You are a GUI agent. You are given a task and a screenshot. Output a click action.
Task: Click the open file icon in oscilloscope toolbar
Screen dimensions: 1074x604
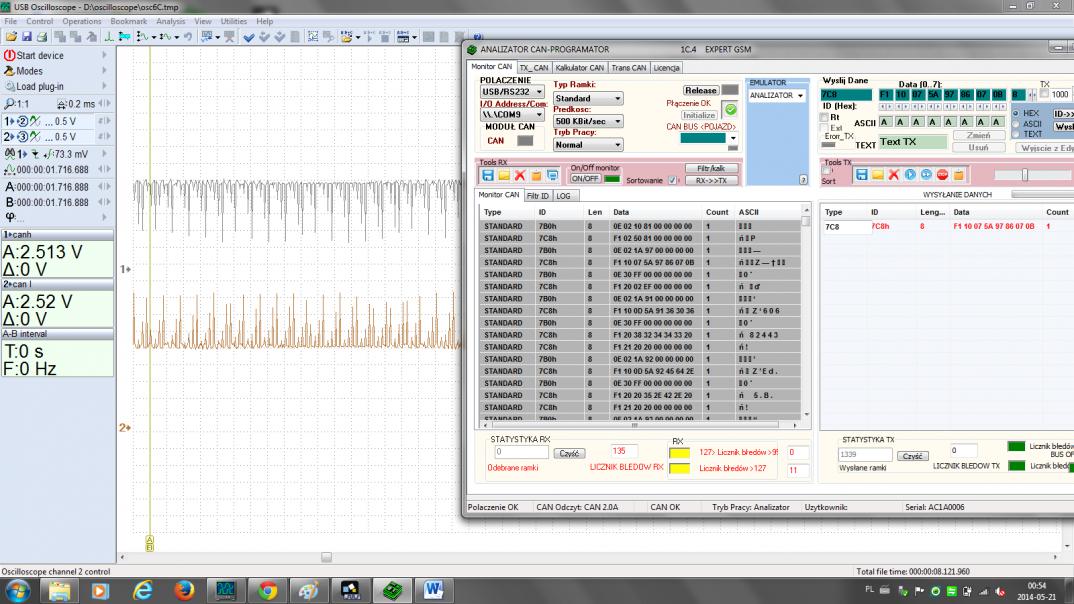pyautogui.click(x=11, y=36)
